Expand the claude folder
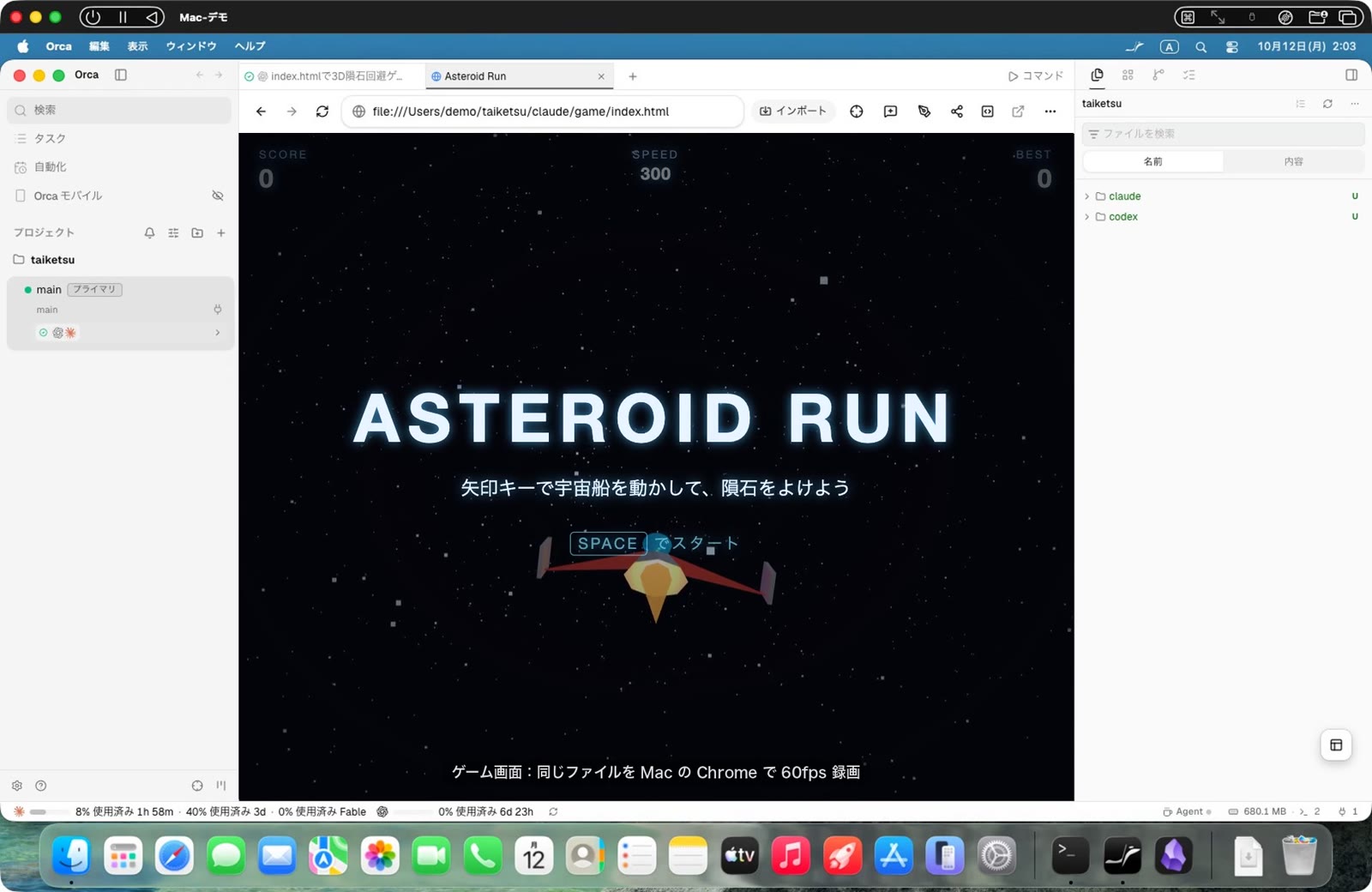The height and width of the screenshot is (892, 1372). (1087, 196)
